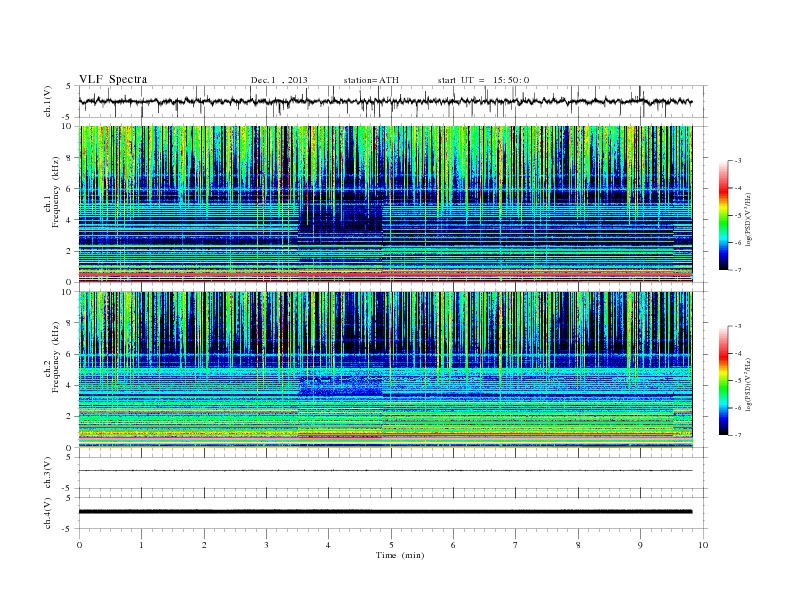Click the '-5' tick on ch.1 colorbar
Screen dimensions: 792x612
[x=738, y=216]
